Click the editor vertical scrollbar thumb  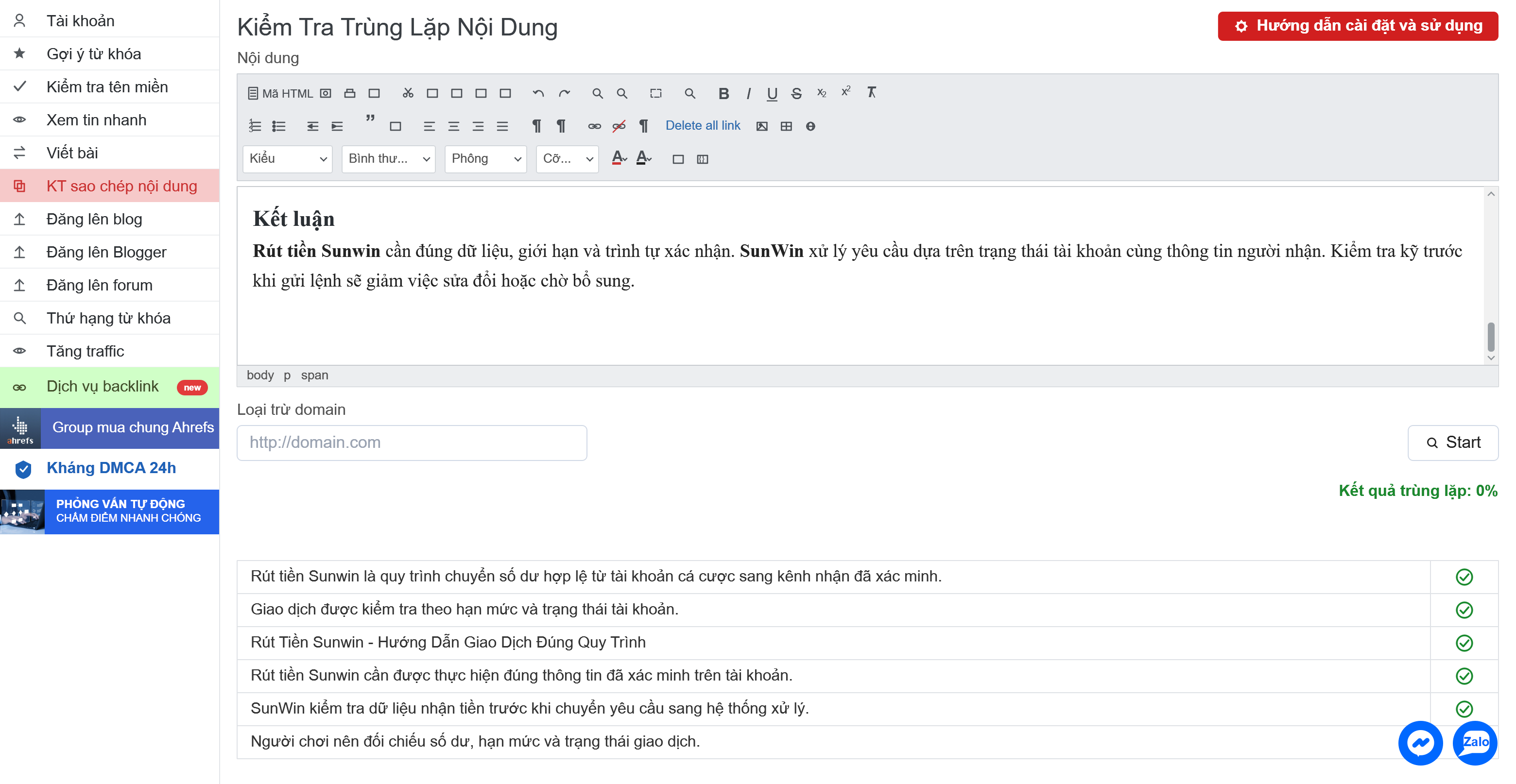point(1490,337)
